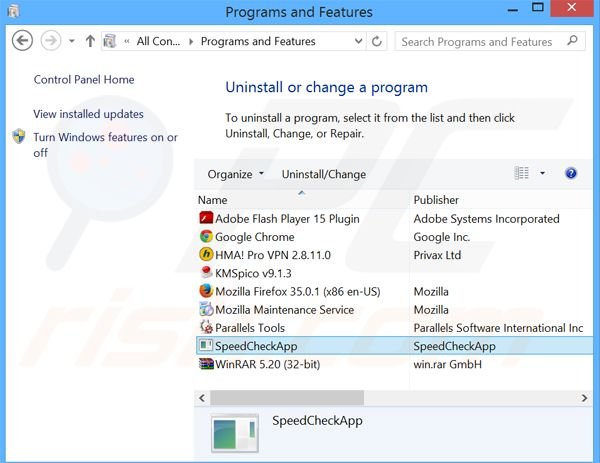Click the Adobe Flash Player icon
Image resolution: width=600 pixels, height=463 pixels.
coord(206,219)
